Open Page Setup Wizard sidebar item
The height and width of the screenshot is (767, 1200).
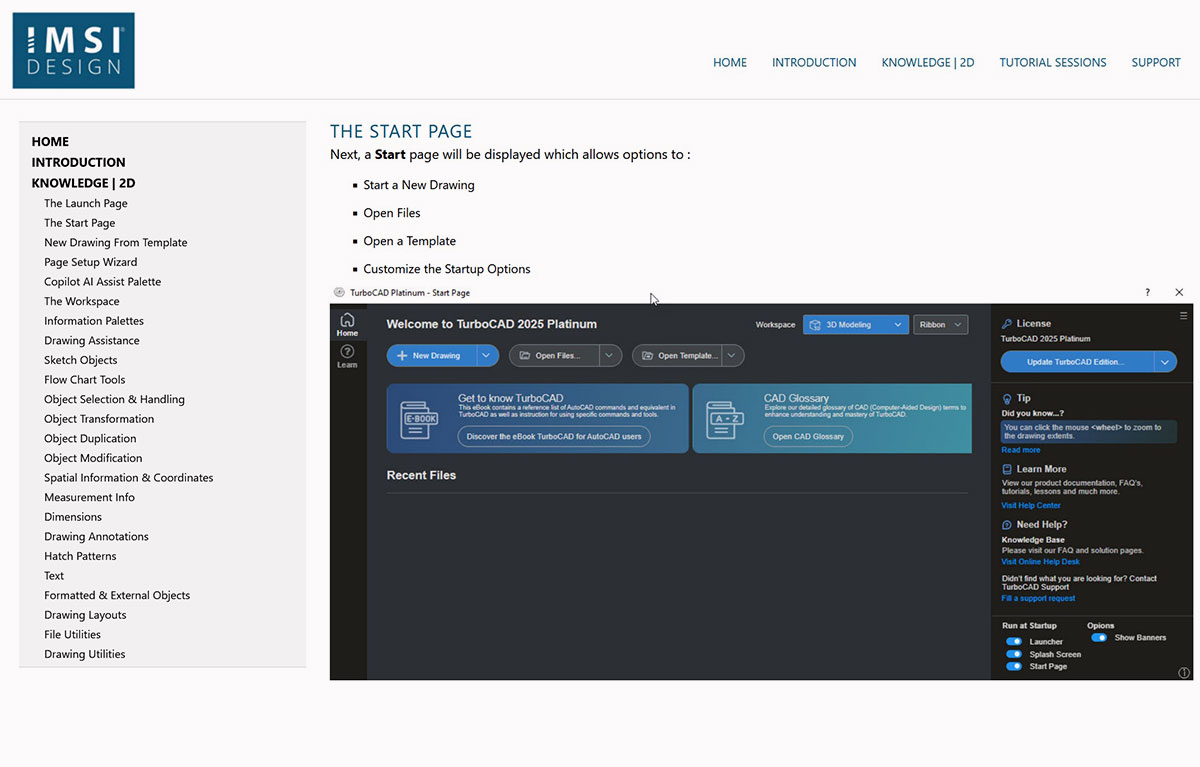(x=90, y=262)
